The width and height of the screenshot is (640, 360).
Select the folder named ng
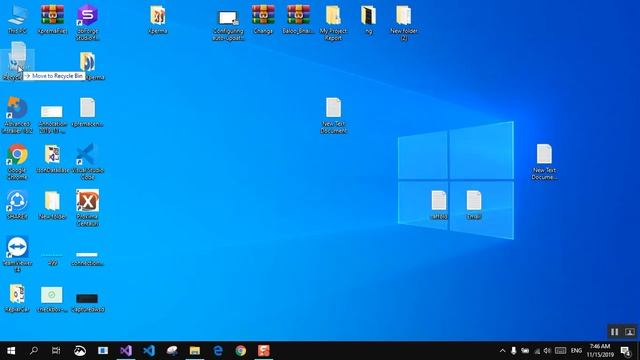(368, 19)
